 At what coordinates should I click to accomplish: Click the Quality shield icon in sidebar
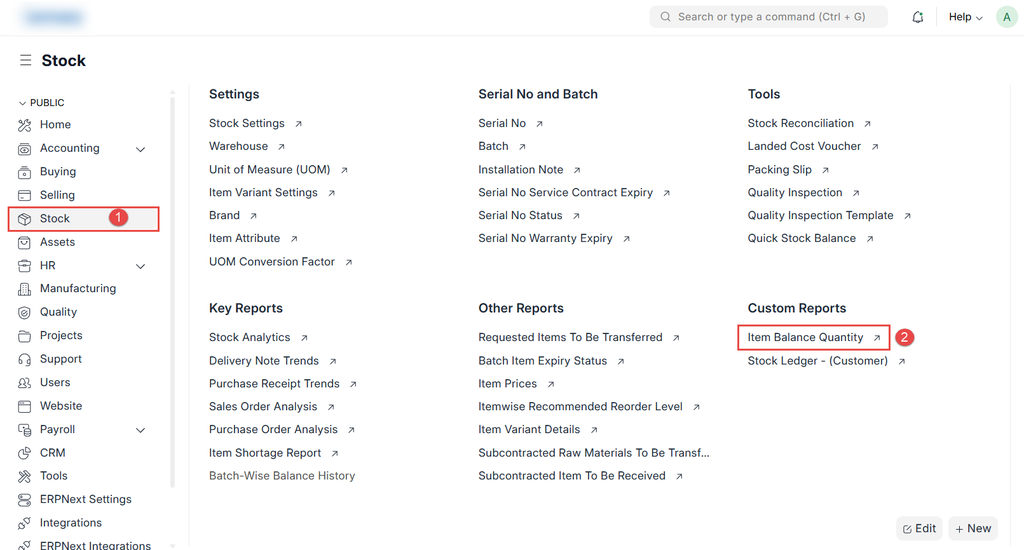pyautogui.click(x=25, y=312)
